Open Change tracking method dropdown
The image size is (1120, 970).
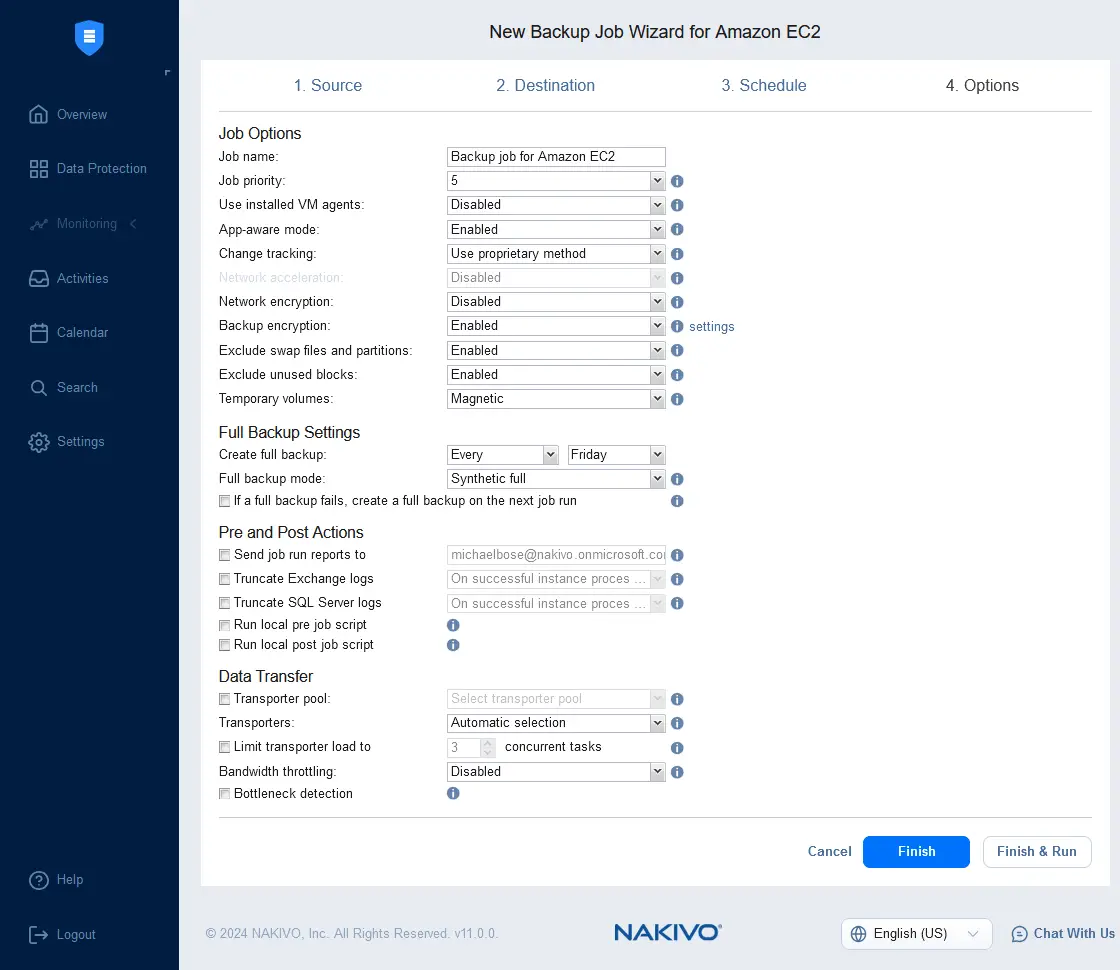556,254
